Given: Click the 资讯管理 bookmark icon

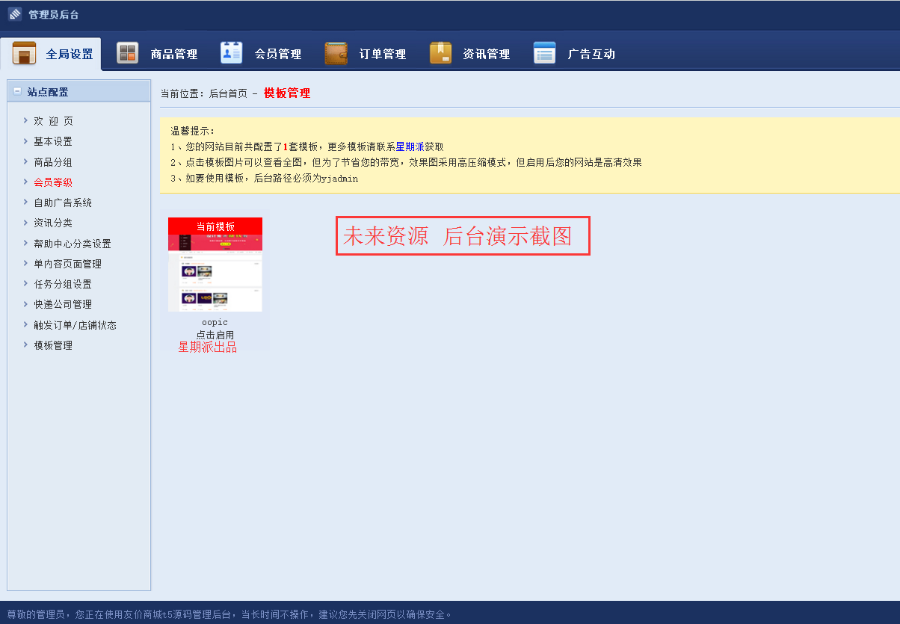Looking at the screenshot, I should pyautogui.click(x=440, y=53).
